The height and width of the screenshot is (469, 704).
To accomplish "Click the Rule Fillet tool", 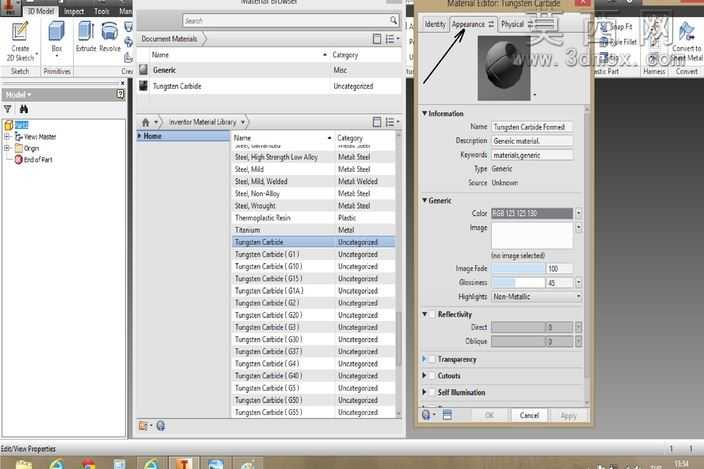I will click(618, 42).
